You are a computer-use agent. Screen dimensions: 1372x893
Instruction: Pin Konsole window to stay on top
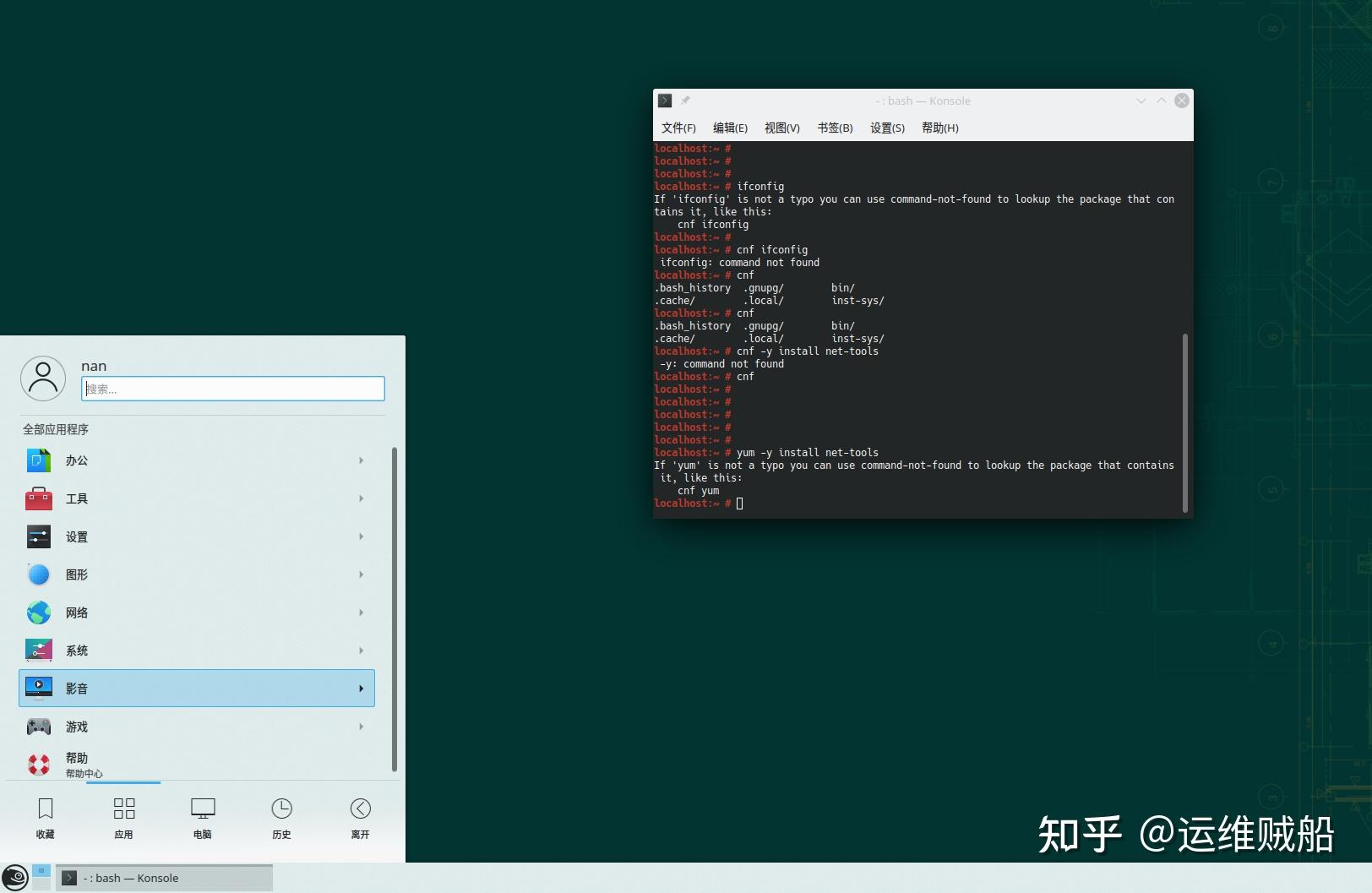click(685, 100)
